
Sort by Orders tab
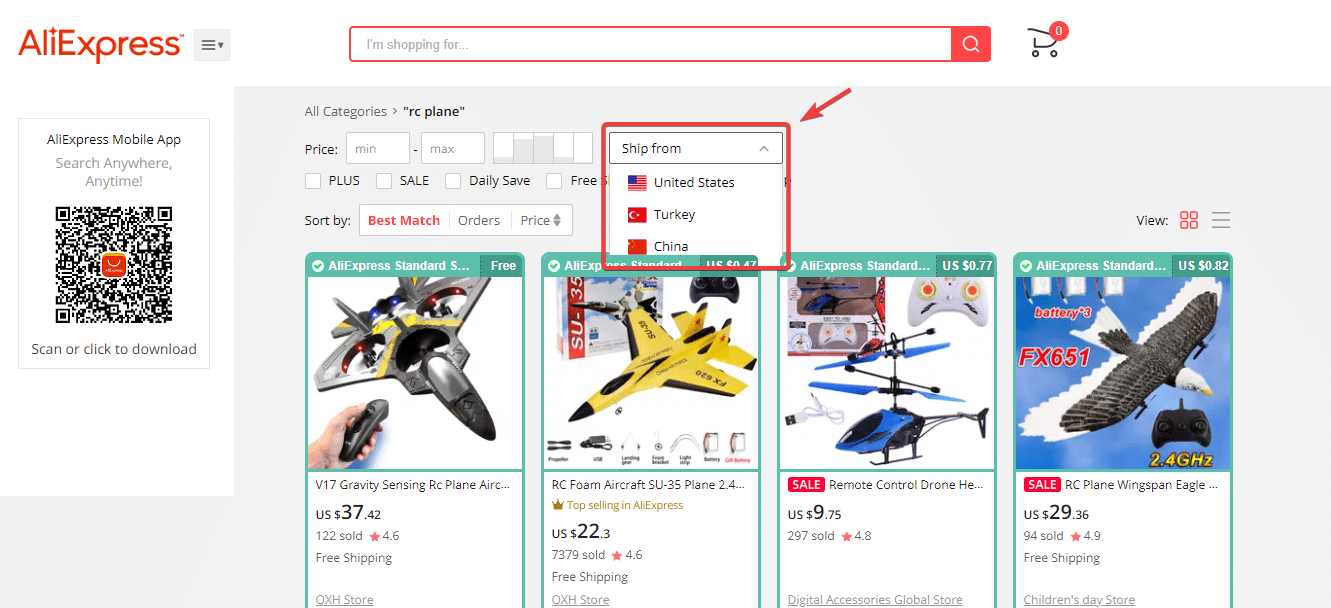pyautogui.click(x=478, y=220)
